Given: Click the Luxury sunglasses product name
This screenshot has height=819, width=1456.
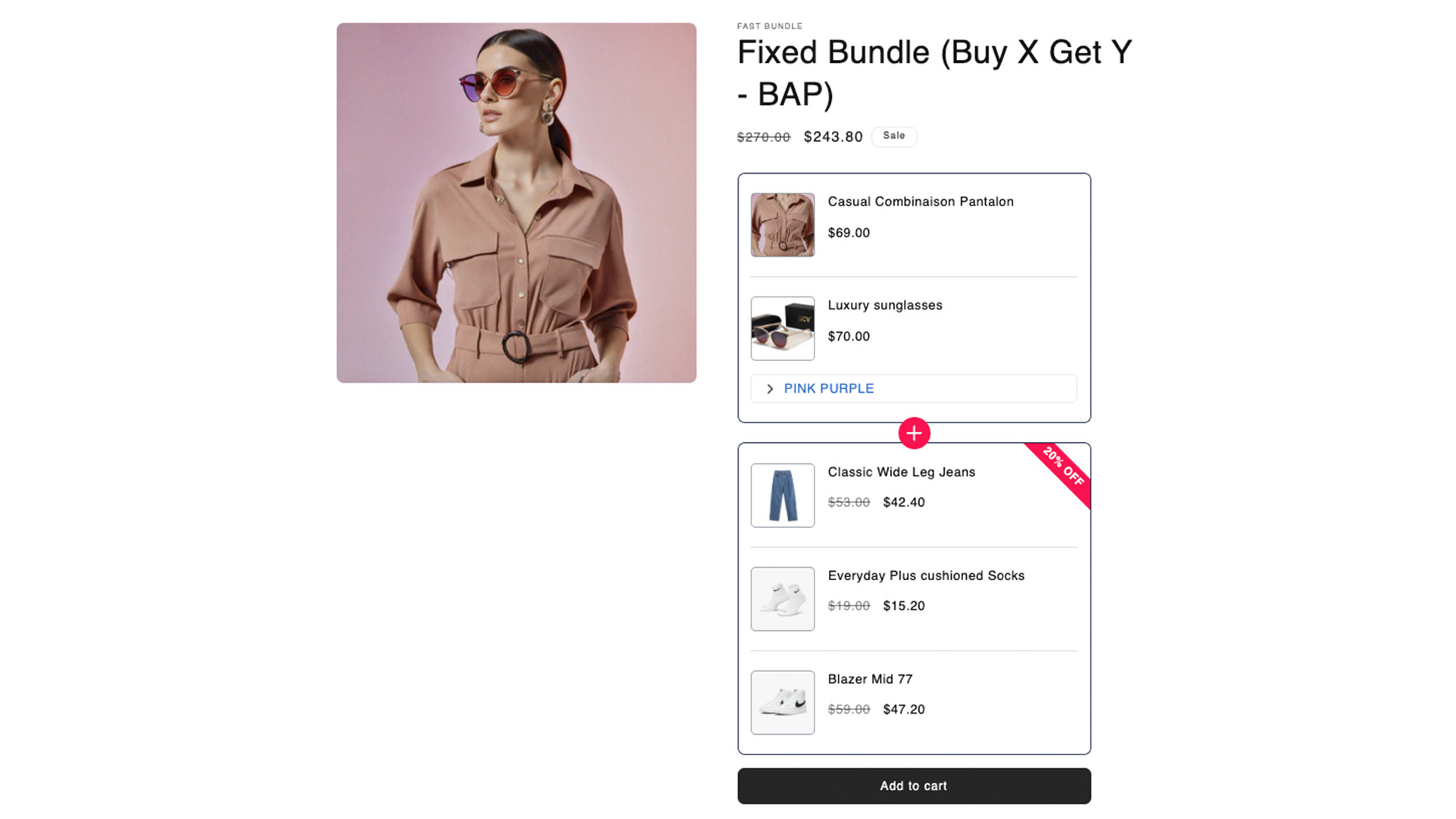Looking at the screenshot, I should 885,306.
